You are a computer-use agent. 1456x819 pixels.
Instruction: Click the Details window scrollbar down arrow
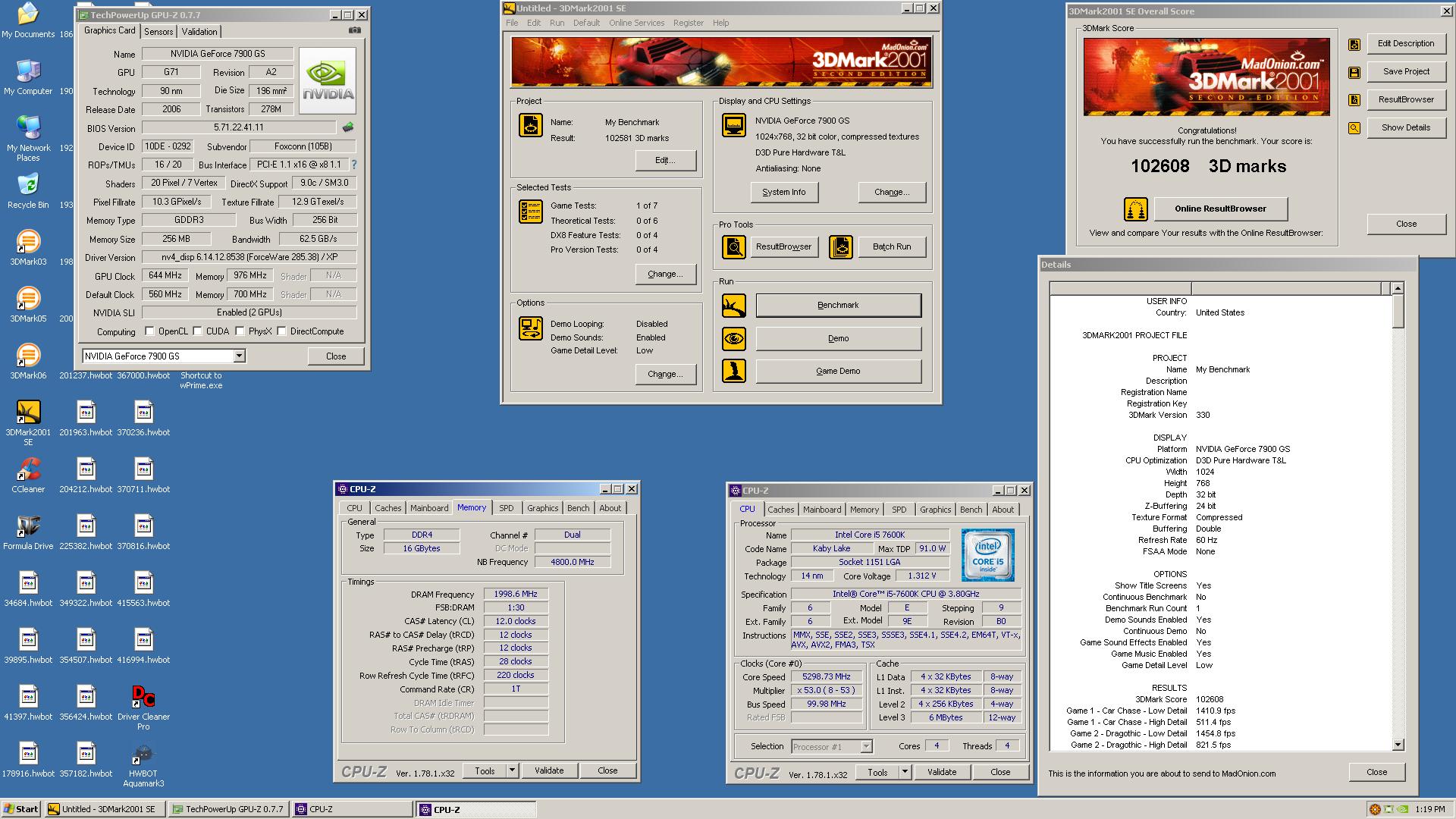click(1398, 745)
